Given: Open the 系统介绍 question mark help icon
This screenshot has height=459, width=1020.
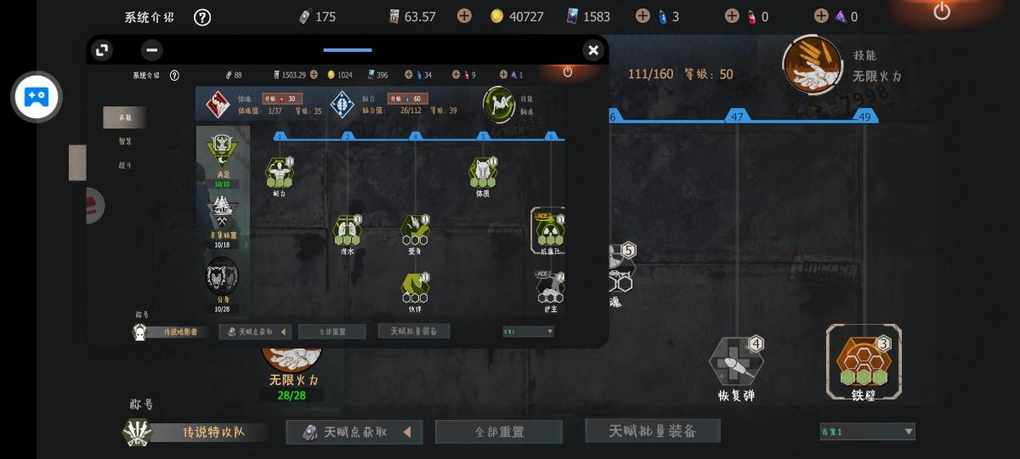Looking at the screenshot, I should pos(202,17).
